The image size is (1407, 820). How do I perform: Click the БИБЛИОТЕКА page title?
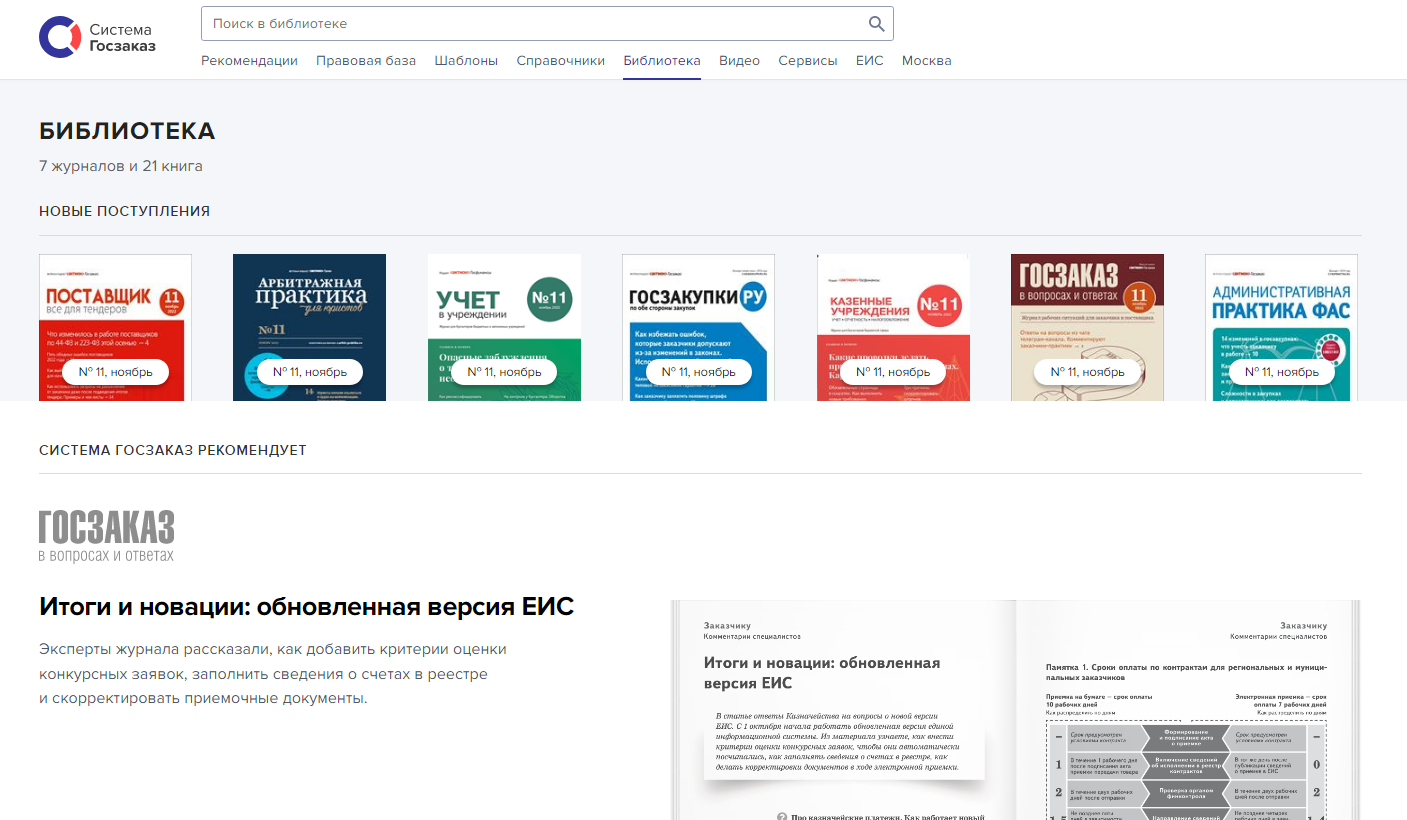point(127,131)
